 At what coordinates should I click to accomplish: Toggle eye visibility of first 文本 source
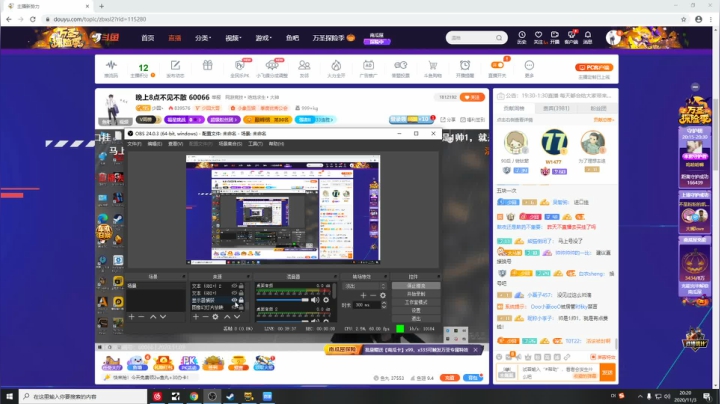(234, 286)
